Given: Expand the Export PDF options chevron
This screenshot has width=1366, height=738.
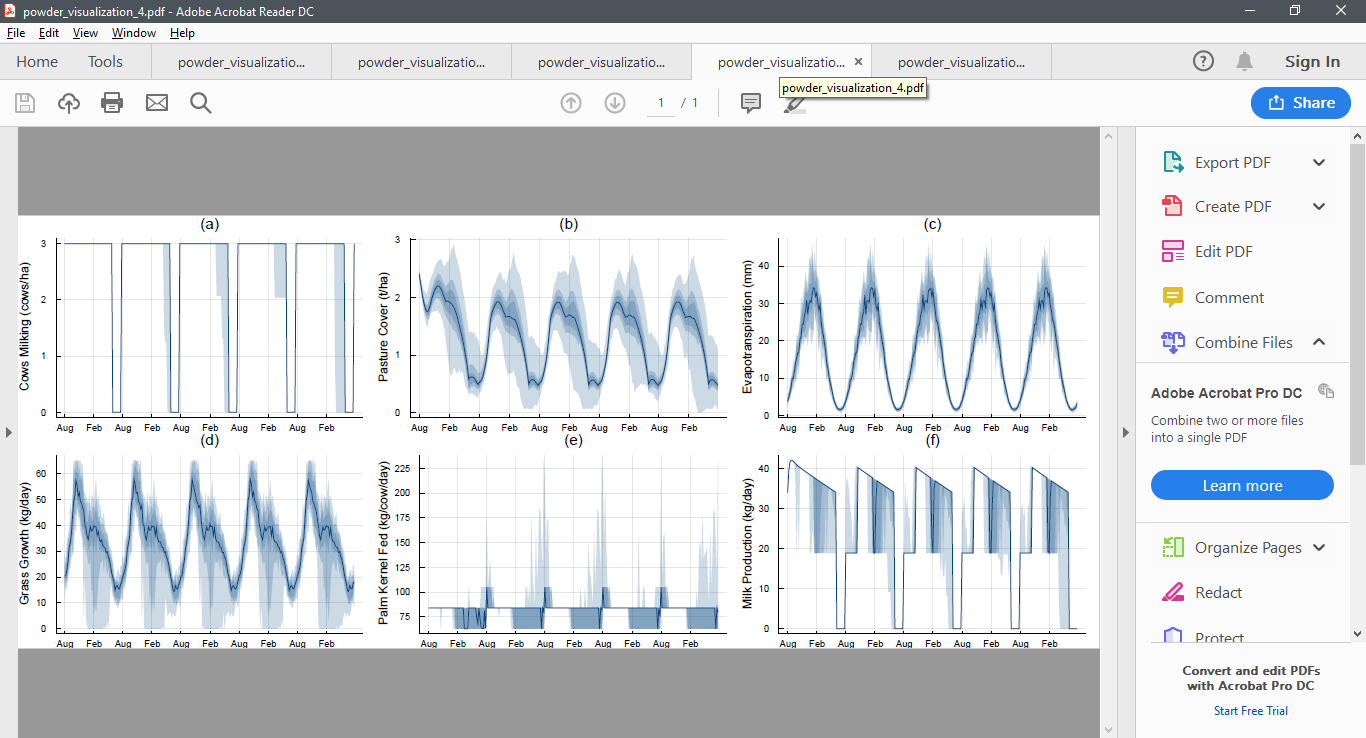Looking at the screenshot, I should [x=1319, y=163].
